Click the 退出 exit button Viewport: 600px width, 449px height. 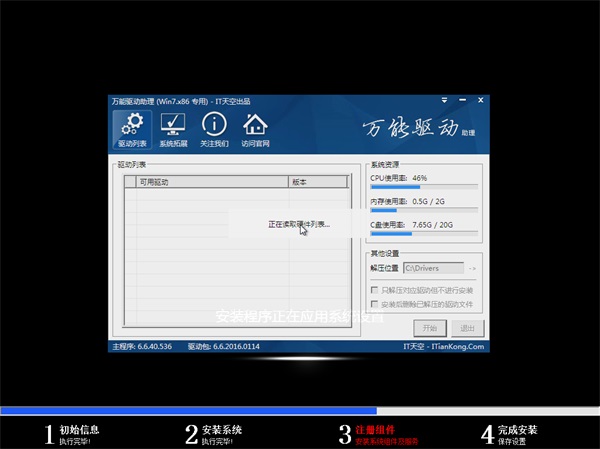[465, 328]
